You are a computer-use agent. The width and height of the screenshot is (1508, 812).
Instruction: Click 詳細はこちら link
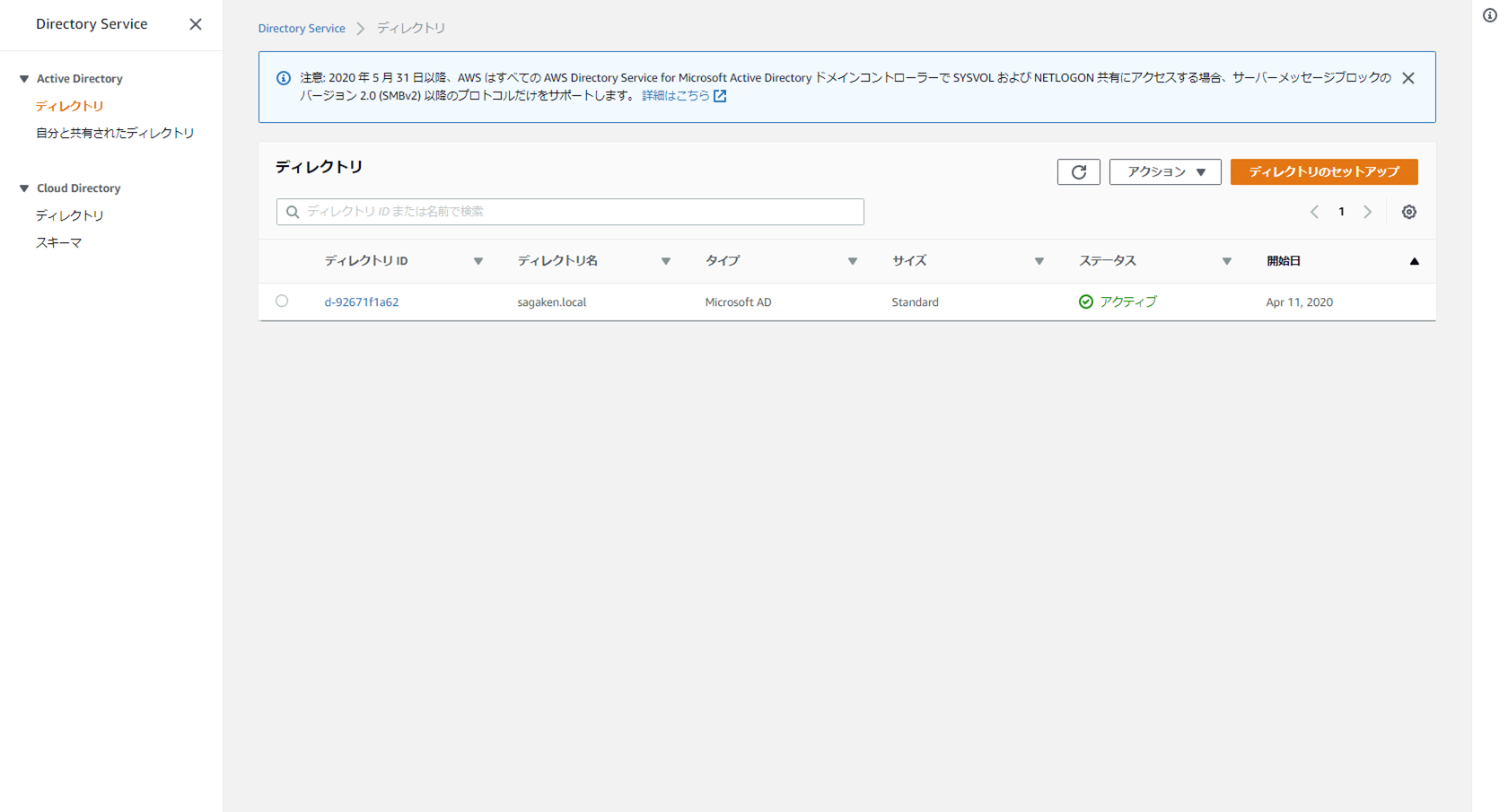click(676, 96)
